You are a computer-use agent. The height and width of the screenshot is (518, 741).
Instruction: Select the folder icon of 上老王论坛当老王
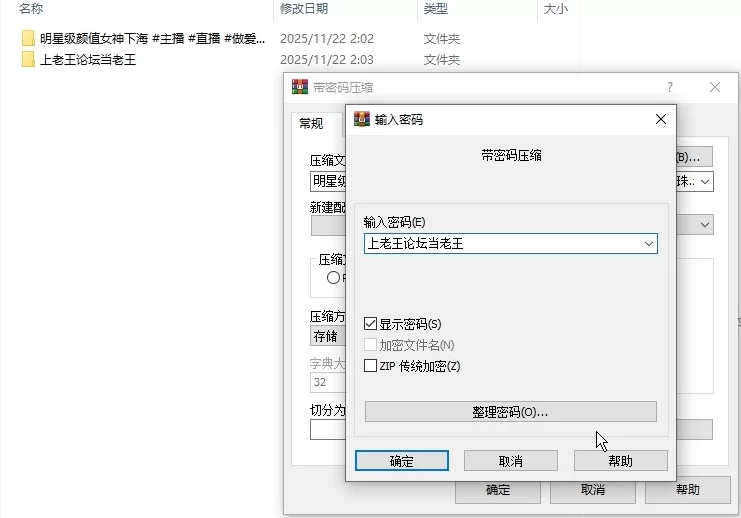click(28, 60)
